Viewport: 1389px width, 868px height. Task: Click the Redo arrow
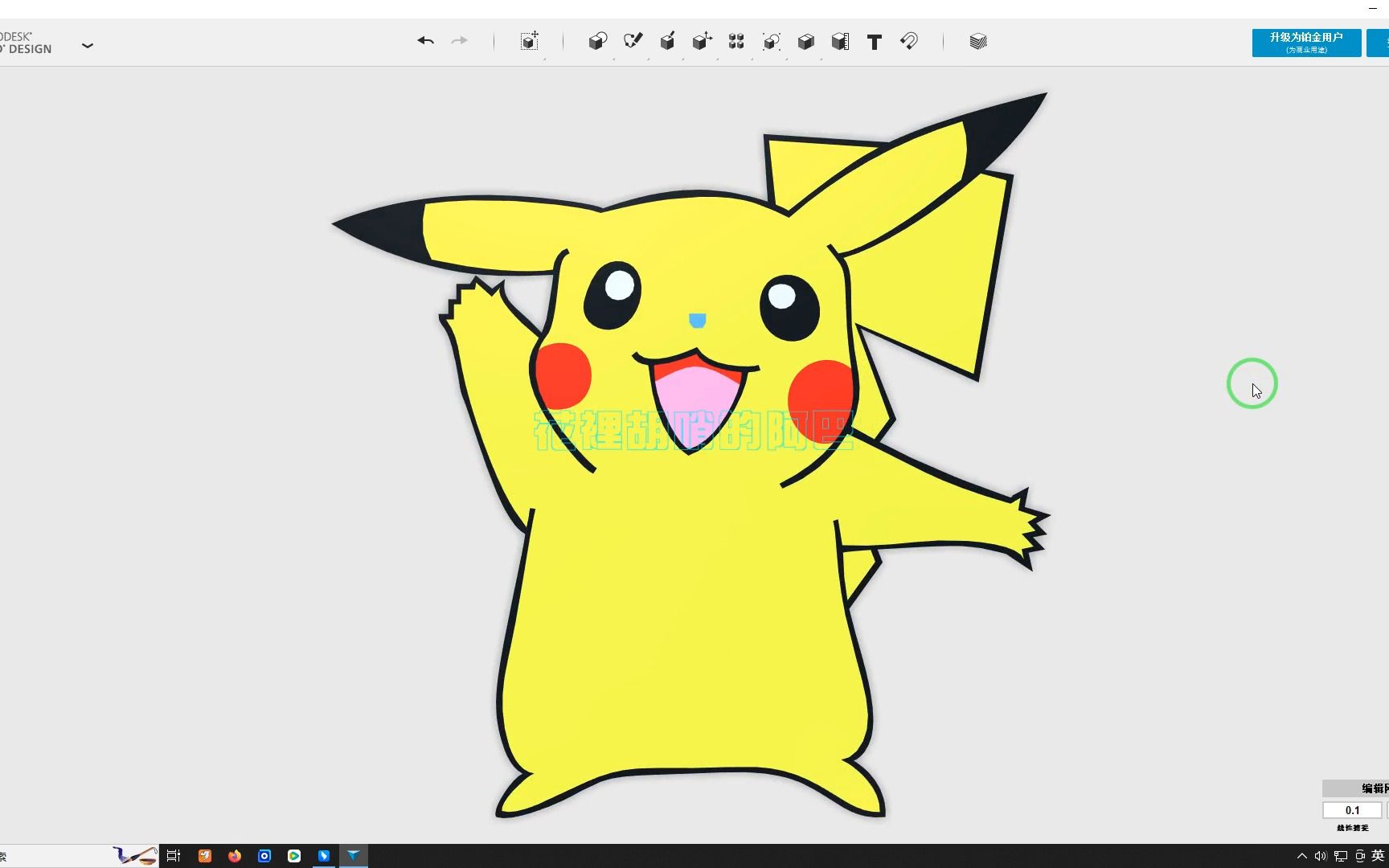click(459, 41)
